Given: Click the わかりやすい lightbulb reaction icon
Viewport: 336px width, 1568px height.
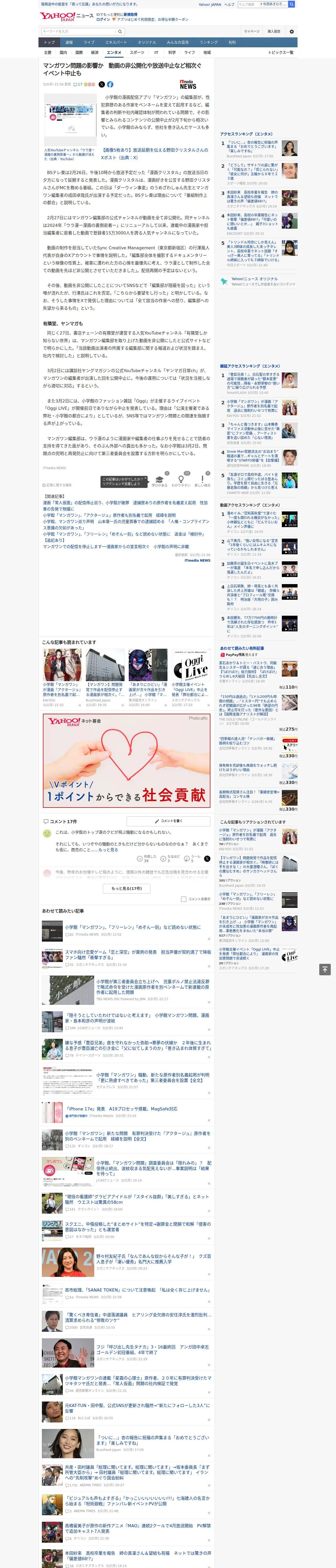Looking at the screenshot, I should [181, 480].
